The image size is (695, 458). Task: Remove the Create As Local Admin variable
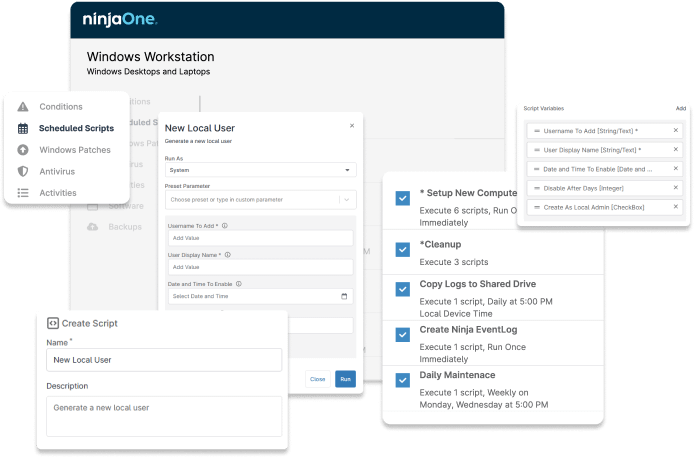676,207
